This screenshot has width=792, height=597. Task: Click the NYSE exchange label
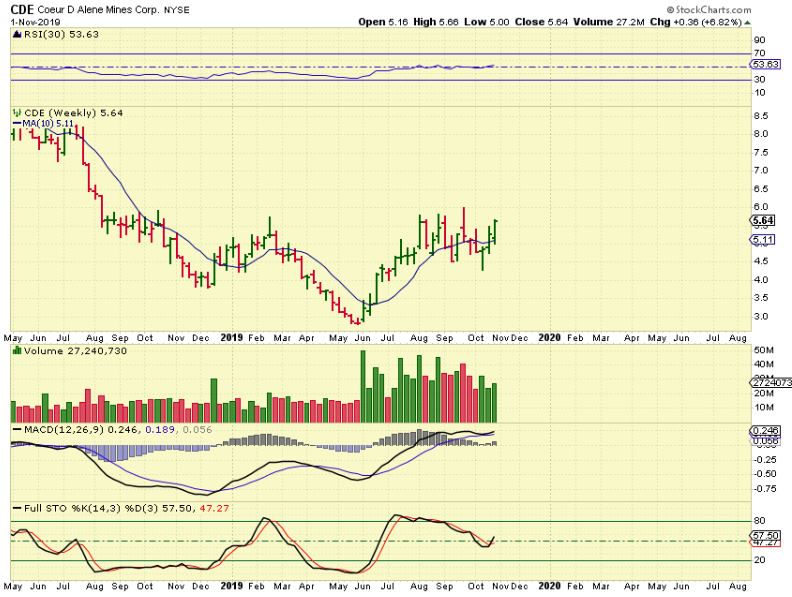tap(177, 10)
